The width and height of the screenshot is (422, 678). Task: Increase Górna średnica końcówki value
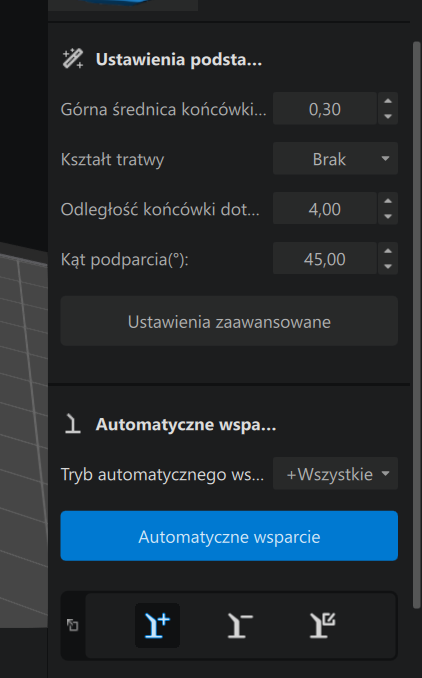(x=388, y=101)
